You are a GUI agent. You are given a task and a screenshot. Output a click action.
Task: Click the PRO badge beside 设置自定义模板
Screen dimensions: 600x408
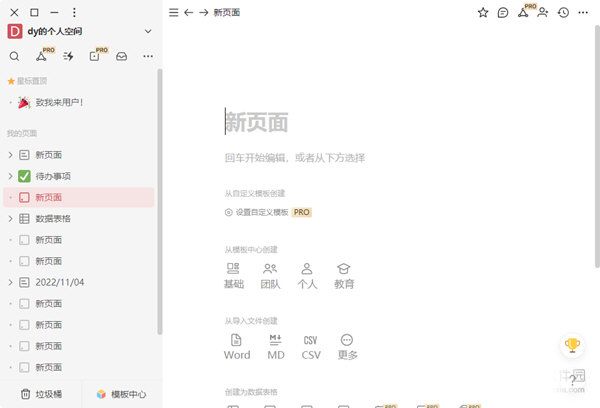coord(302,212)
